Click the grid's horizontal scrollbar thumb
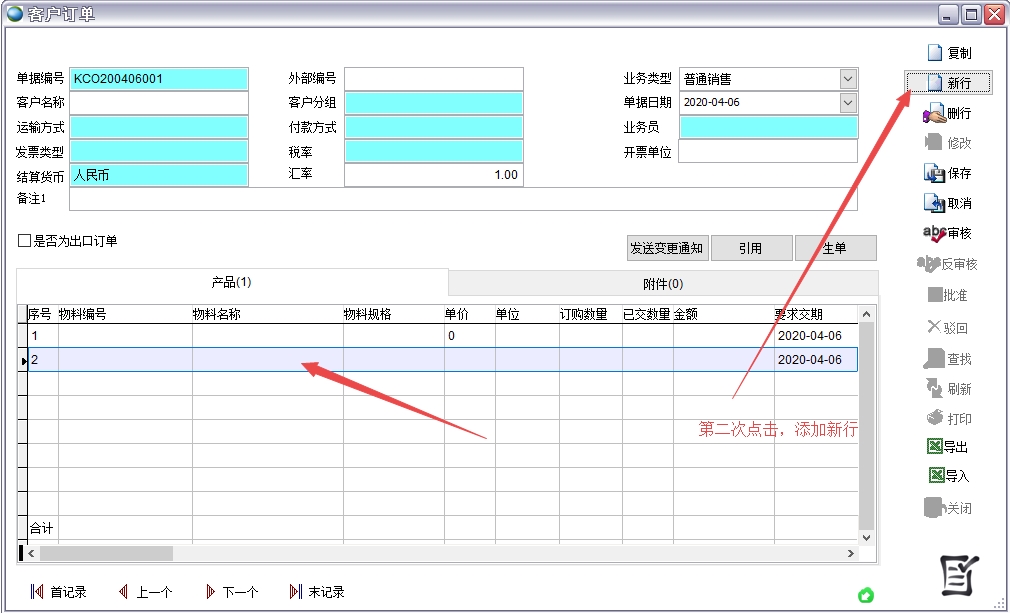 click(x=106, y=553)
